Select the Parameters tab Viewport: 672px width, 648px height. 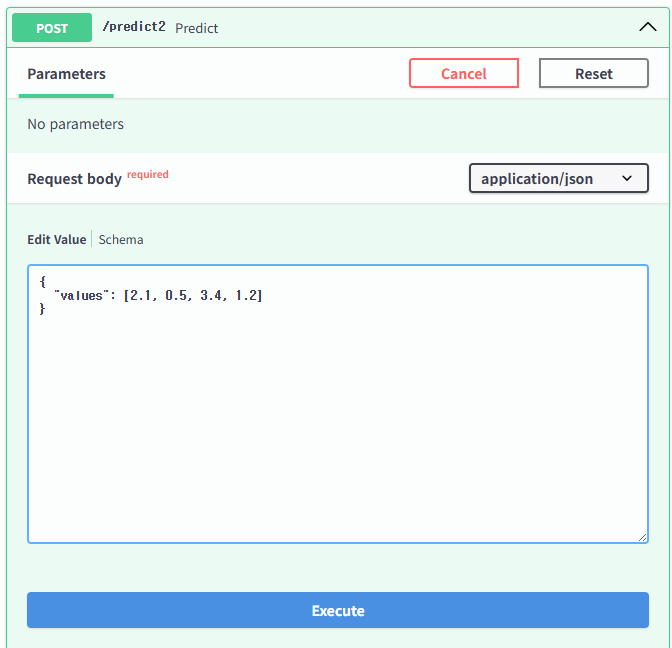tap(66, 74)
